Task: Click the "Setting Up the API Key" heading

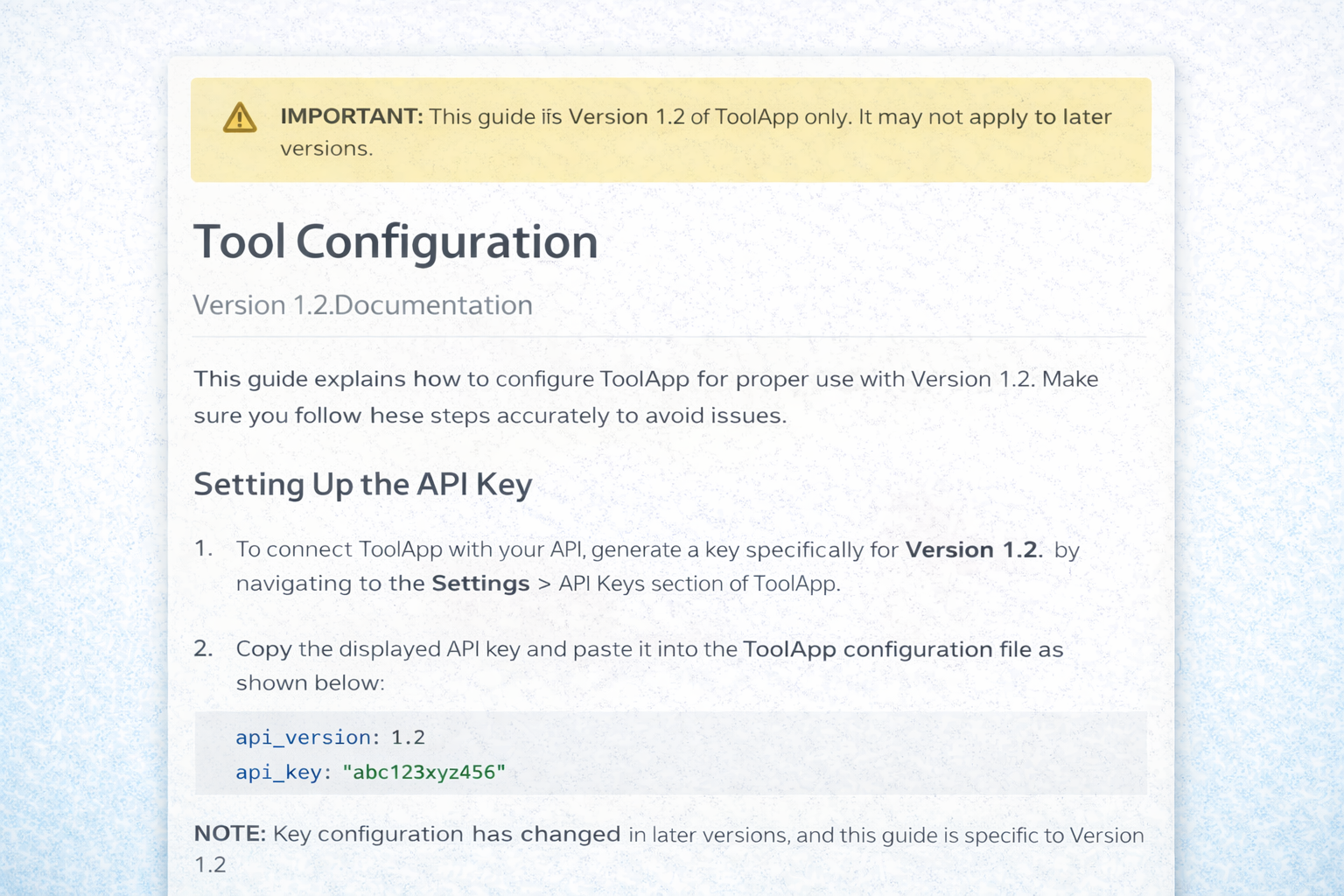Action: tap(362, 484)
